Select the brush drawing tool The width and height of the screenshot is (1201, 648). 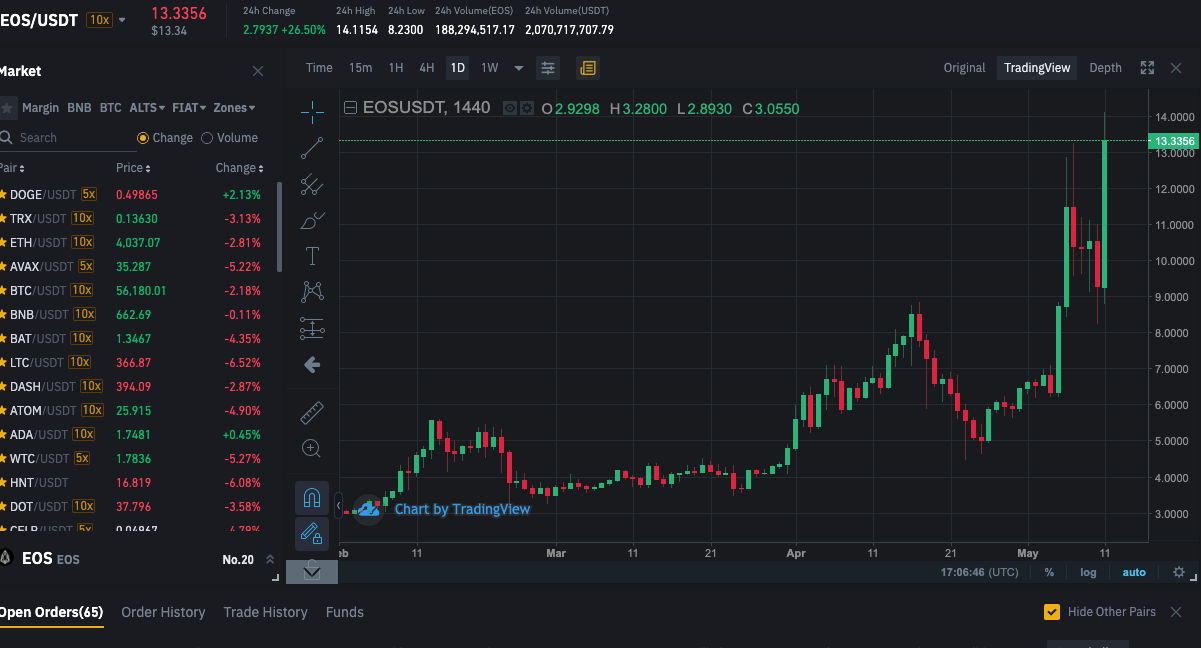click(x=312, y=220)
